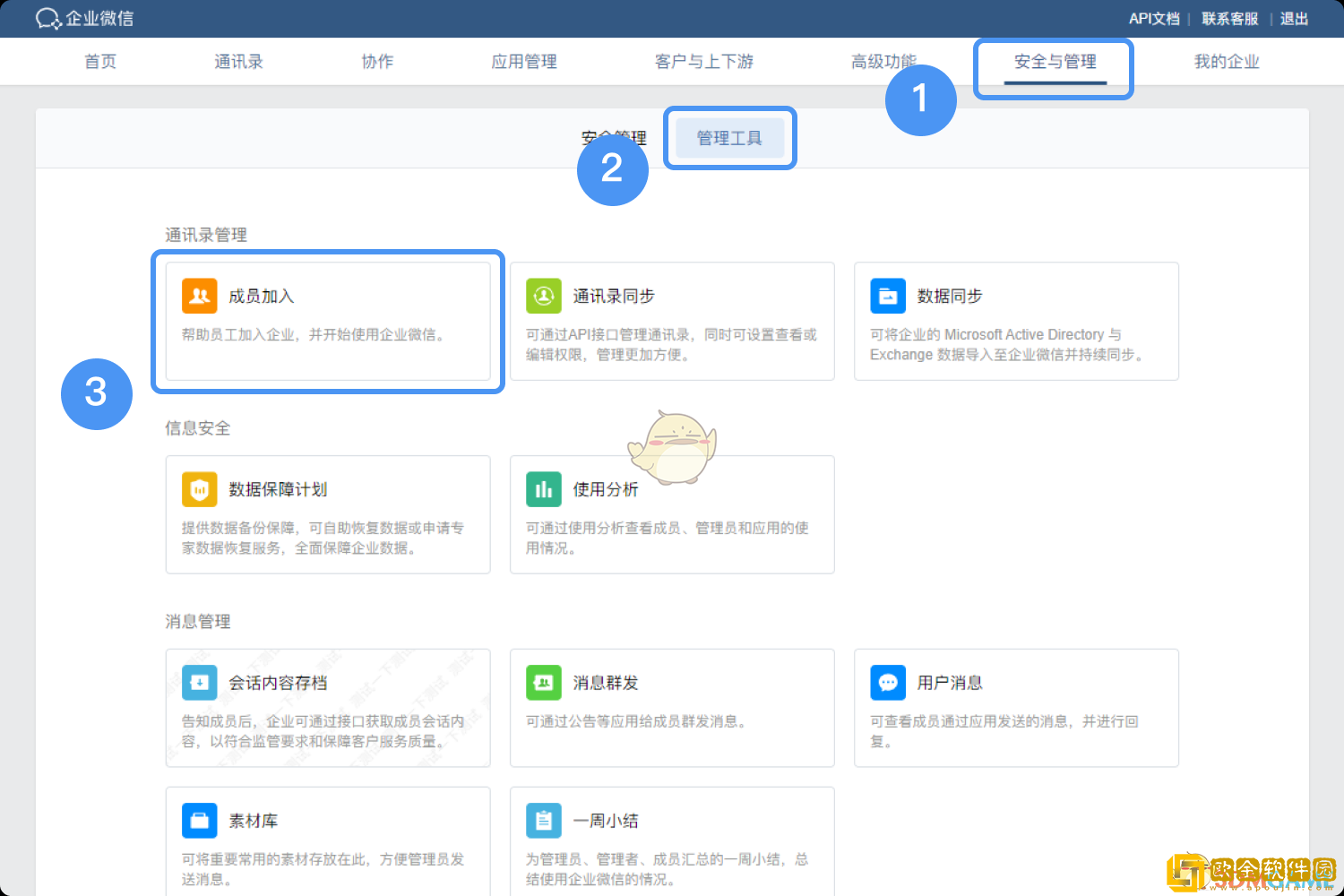Click description starting 为管理员、管理者、成员汇总

[x=668, y=870]
